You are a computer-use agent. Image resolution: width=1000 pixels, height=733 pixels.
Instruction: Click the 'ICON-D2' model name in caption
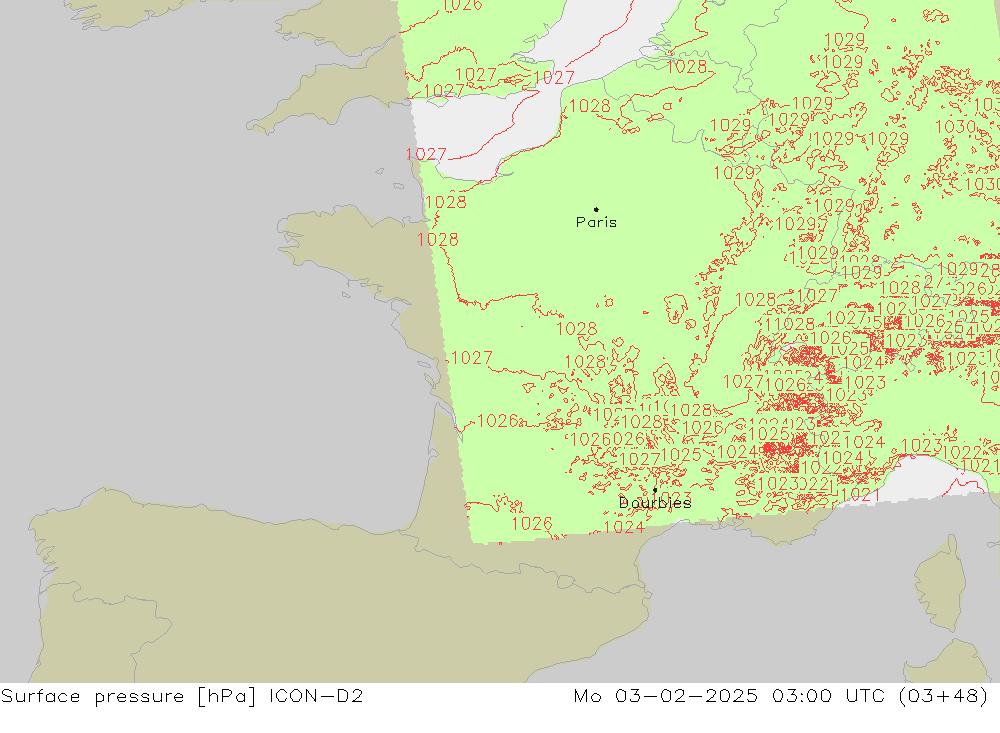coord(316,695)
